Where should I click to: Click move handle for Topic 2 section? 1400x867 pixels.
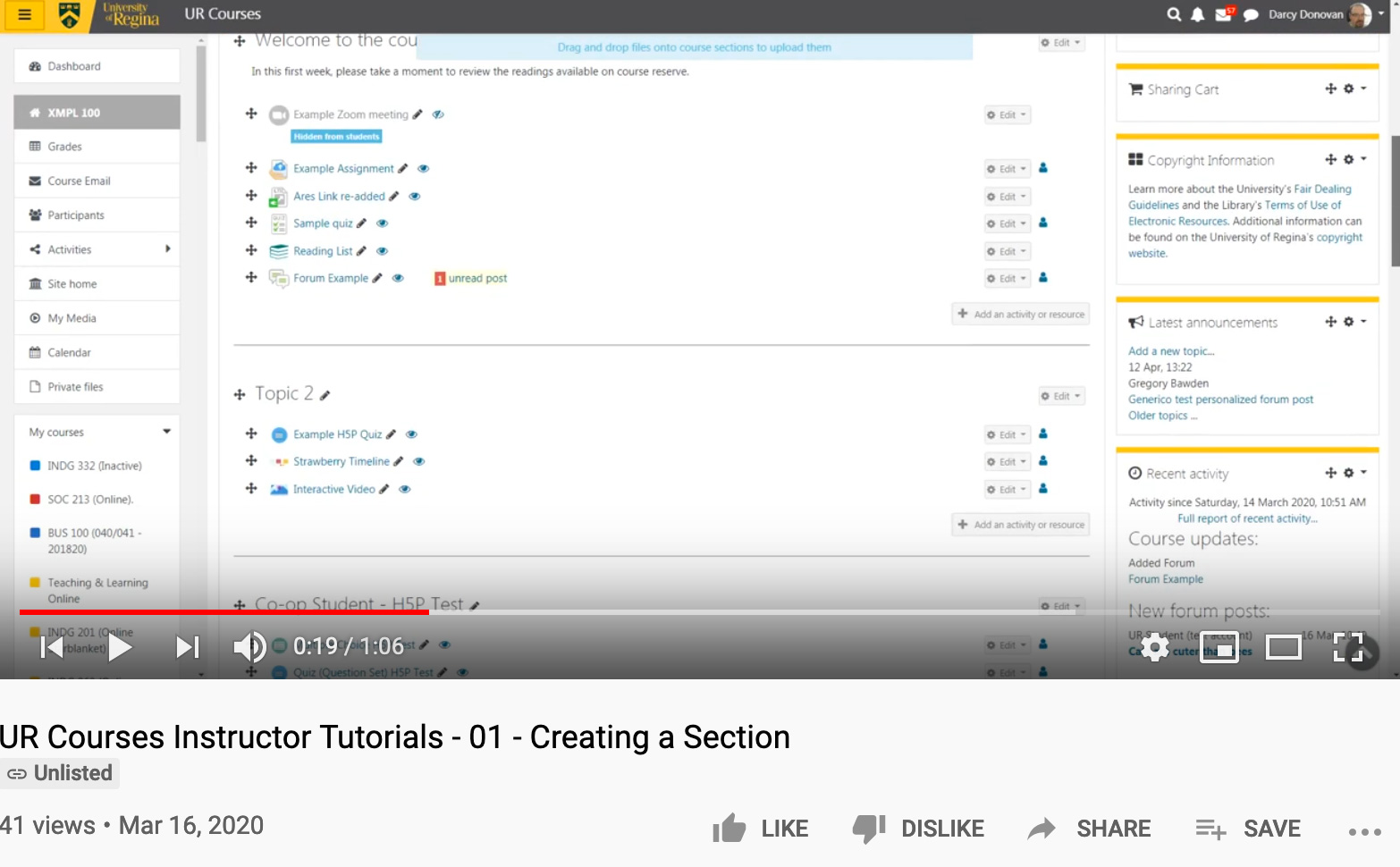[x=240, y=394]
